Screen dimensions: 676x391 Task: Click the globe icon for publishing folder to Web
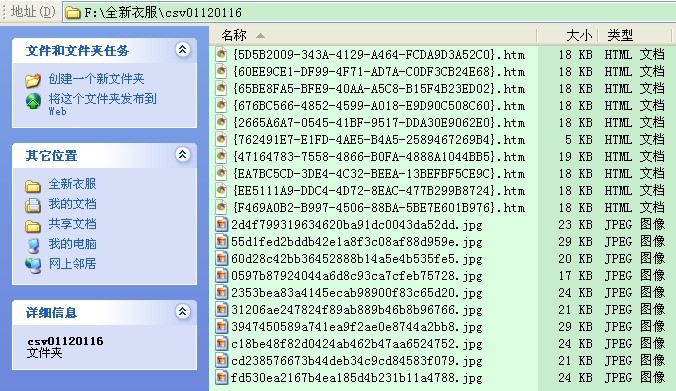(33, 101)
